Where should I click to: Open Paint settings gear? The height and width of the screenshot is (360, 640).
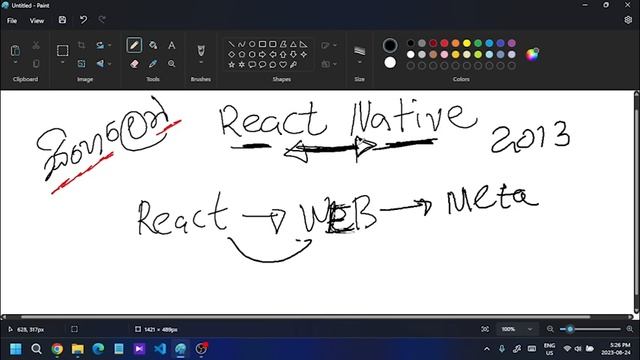[628, 20]
